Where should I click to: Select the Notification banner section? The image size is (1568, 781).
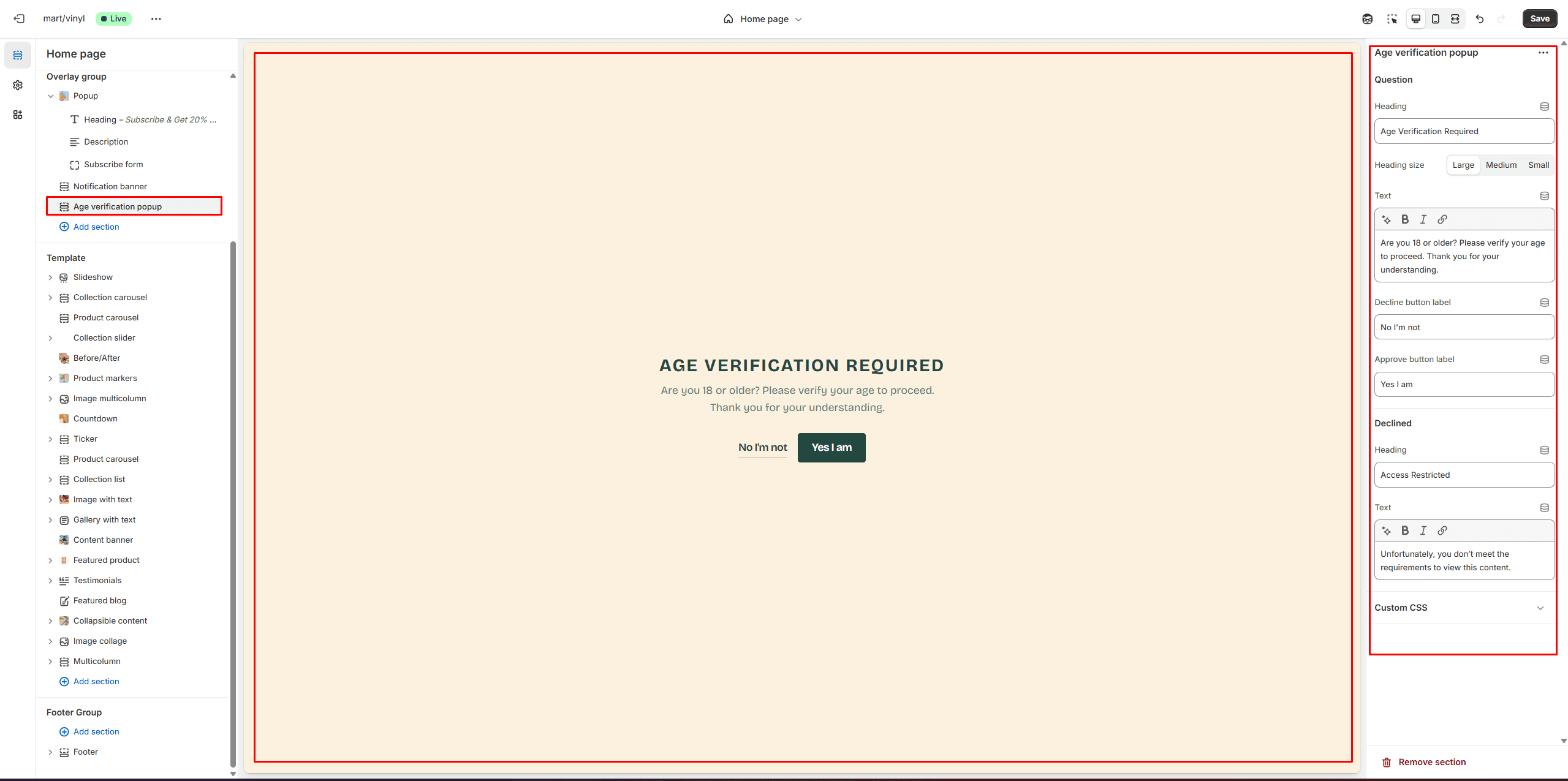(x=110, y=186)
